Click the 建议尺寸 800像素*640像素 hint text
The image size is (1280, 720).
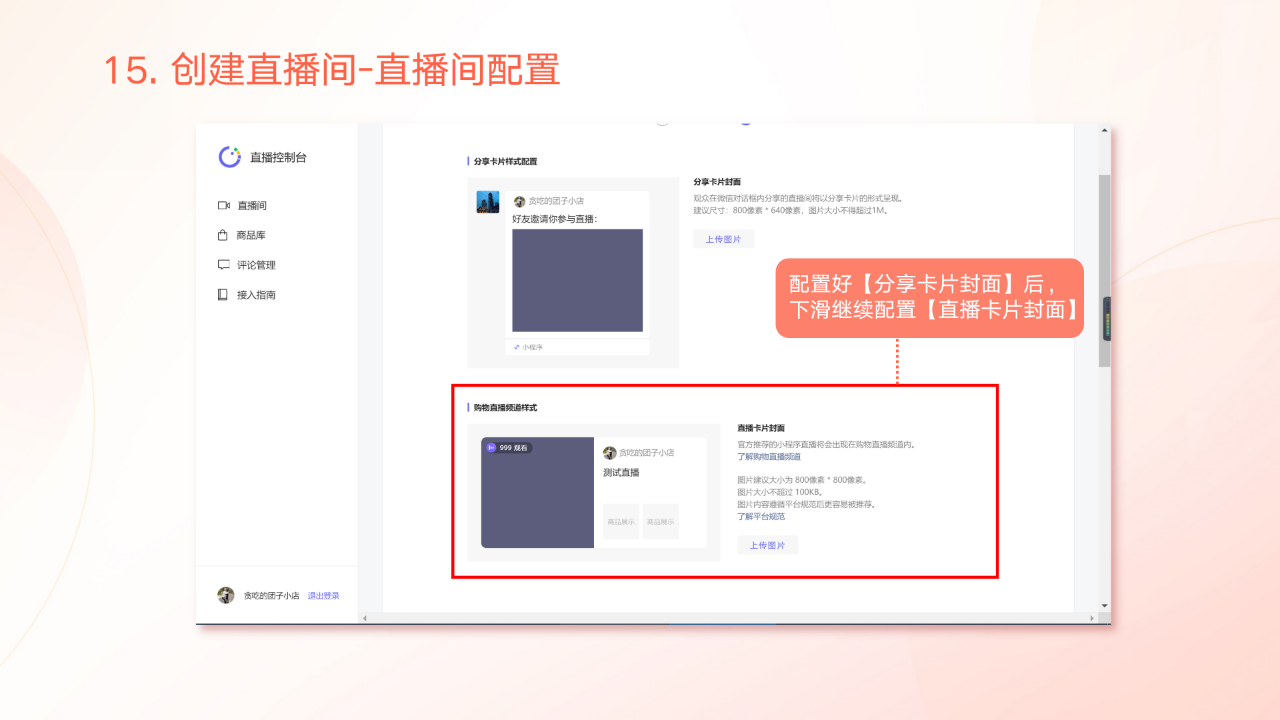(791, 211)
